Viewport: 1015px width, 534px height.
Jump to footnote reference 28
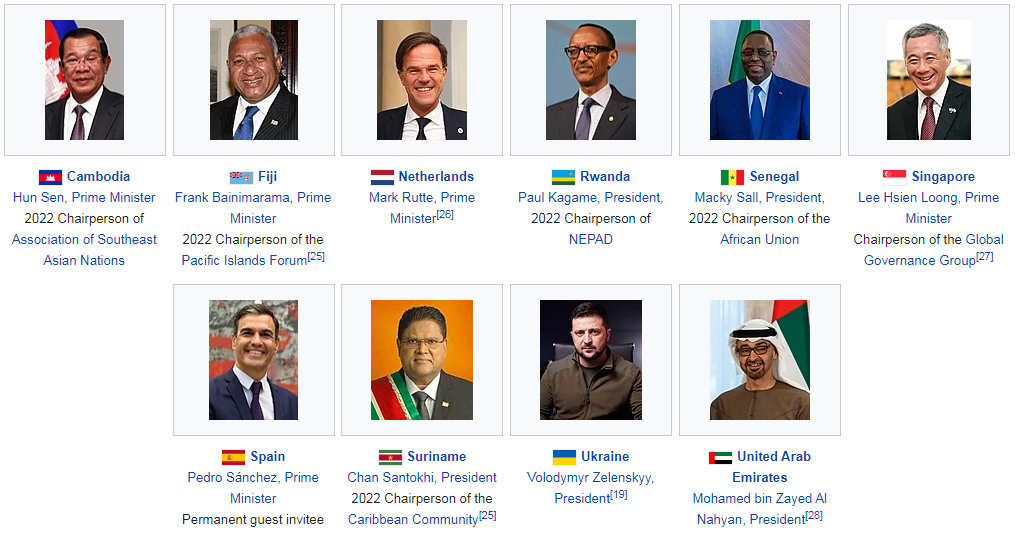[x=814, y=515]
